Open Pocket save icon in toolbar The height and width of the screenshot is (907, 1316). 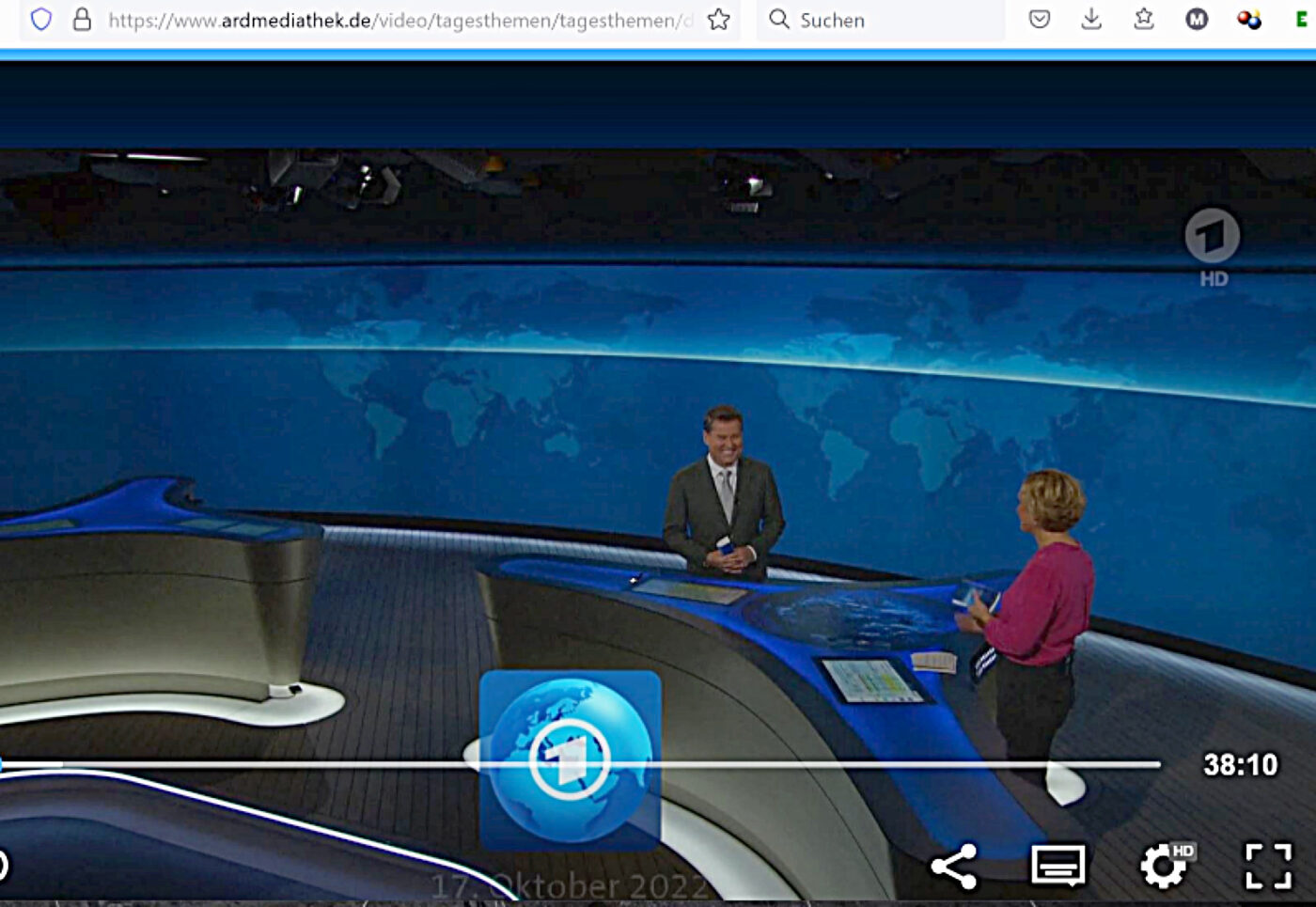click(x=1039, y=19)
